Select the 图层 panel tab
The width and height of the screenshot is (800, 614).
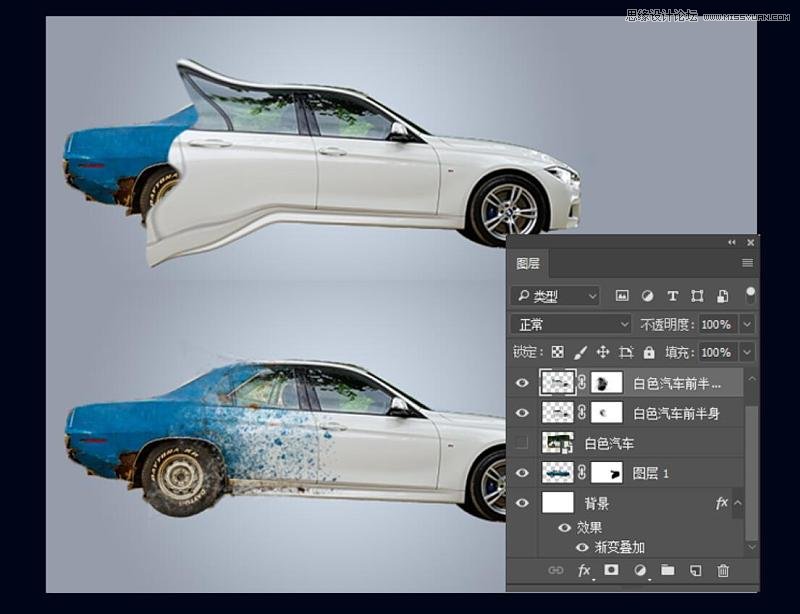[x=528, y=264]
